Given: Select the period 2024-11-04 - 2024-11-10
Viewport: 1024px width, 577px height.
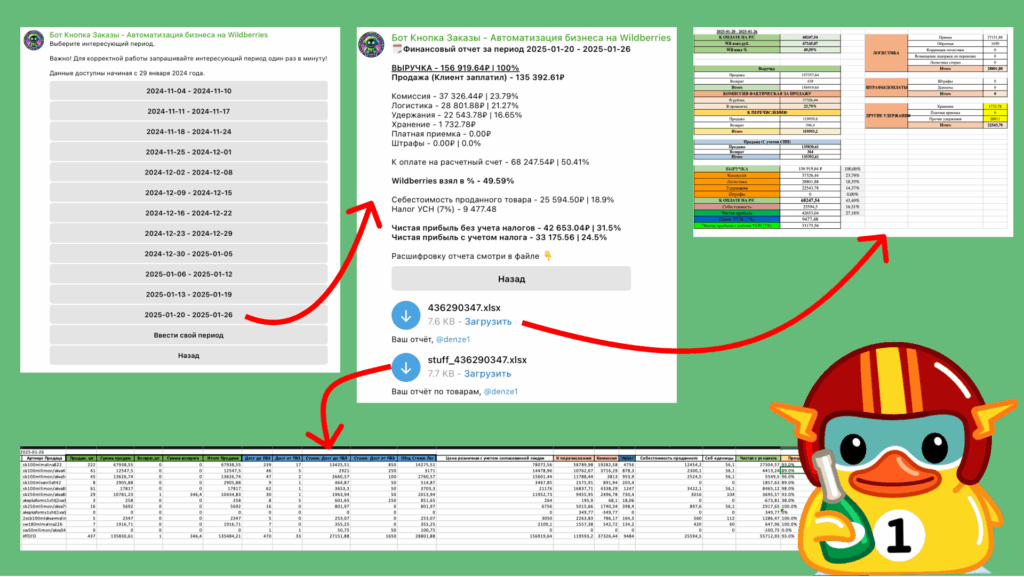Looking at the screenshot, I should point(189,91).
